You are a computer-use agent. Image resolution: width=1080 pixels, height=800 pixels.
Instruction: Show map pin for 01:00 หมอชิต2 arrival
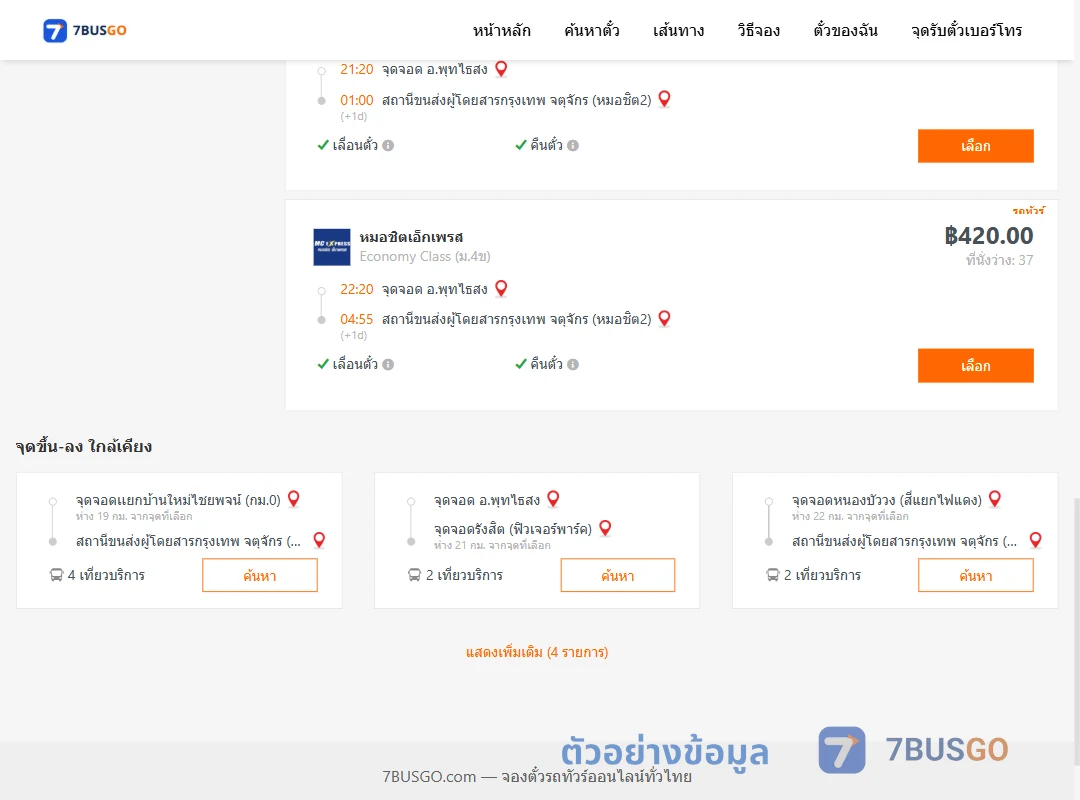(665, 99)
